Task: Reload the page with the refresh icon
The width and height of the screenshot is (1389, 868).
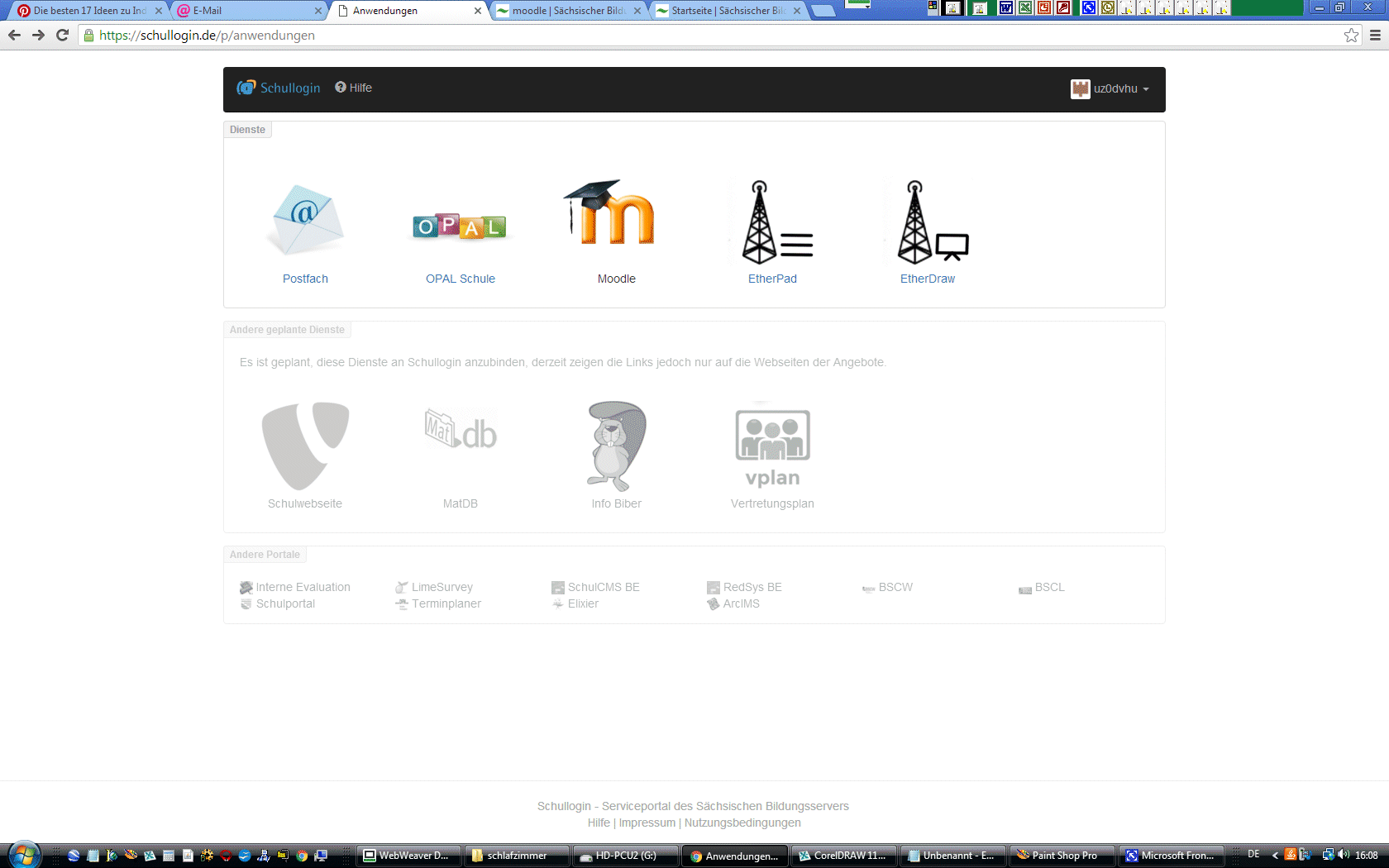Action: pyautogui.click(x=62, y=35)
